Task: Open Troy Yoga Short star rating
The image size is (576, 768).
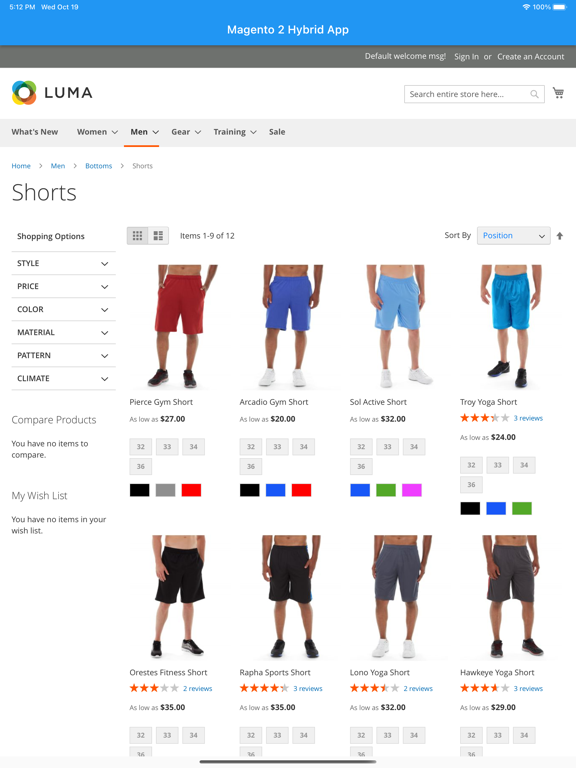Action: click(484, 418)
